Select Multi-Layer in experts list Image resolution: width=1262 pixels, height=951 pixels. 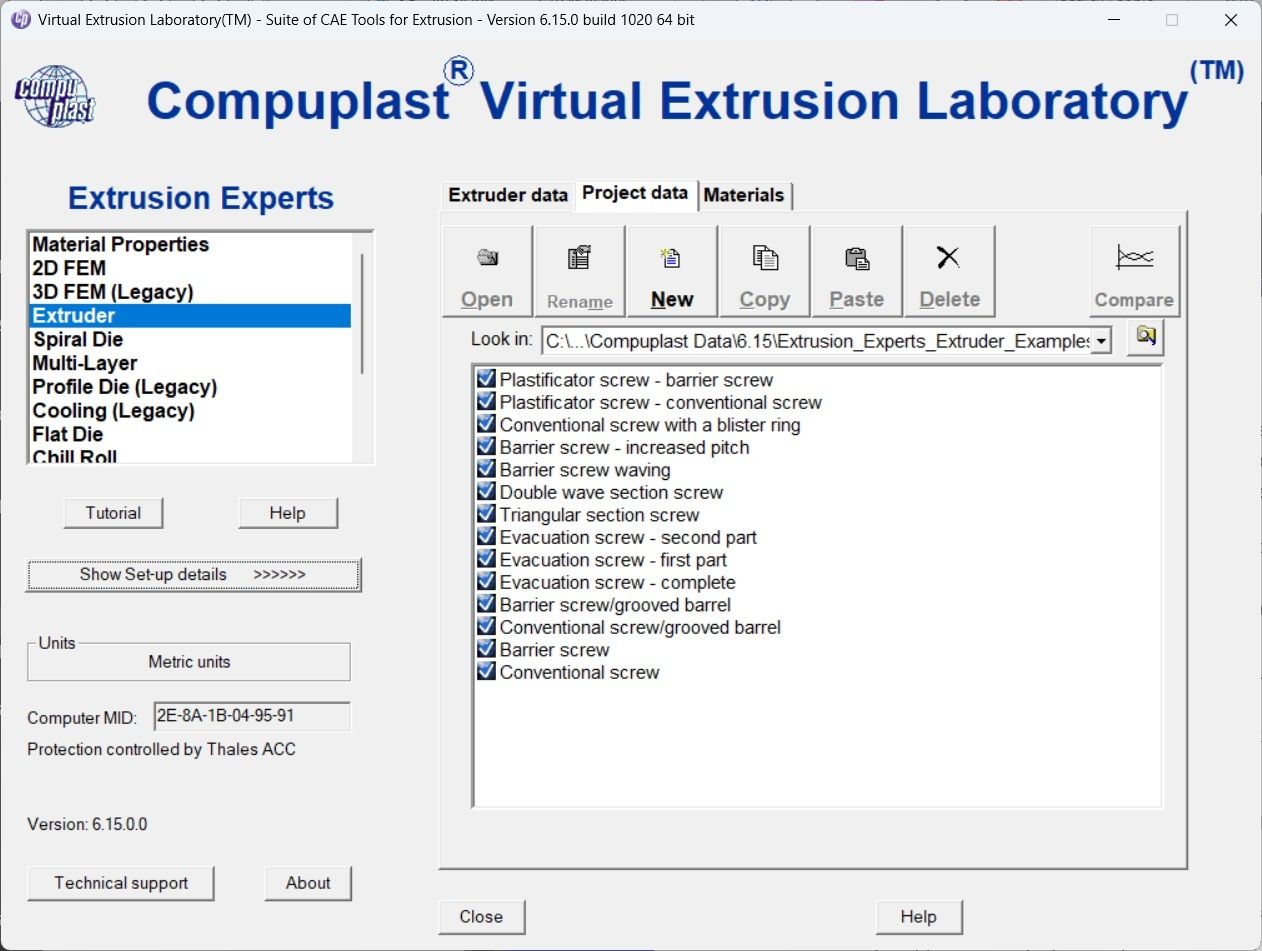pos(190,363)
